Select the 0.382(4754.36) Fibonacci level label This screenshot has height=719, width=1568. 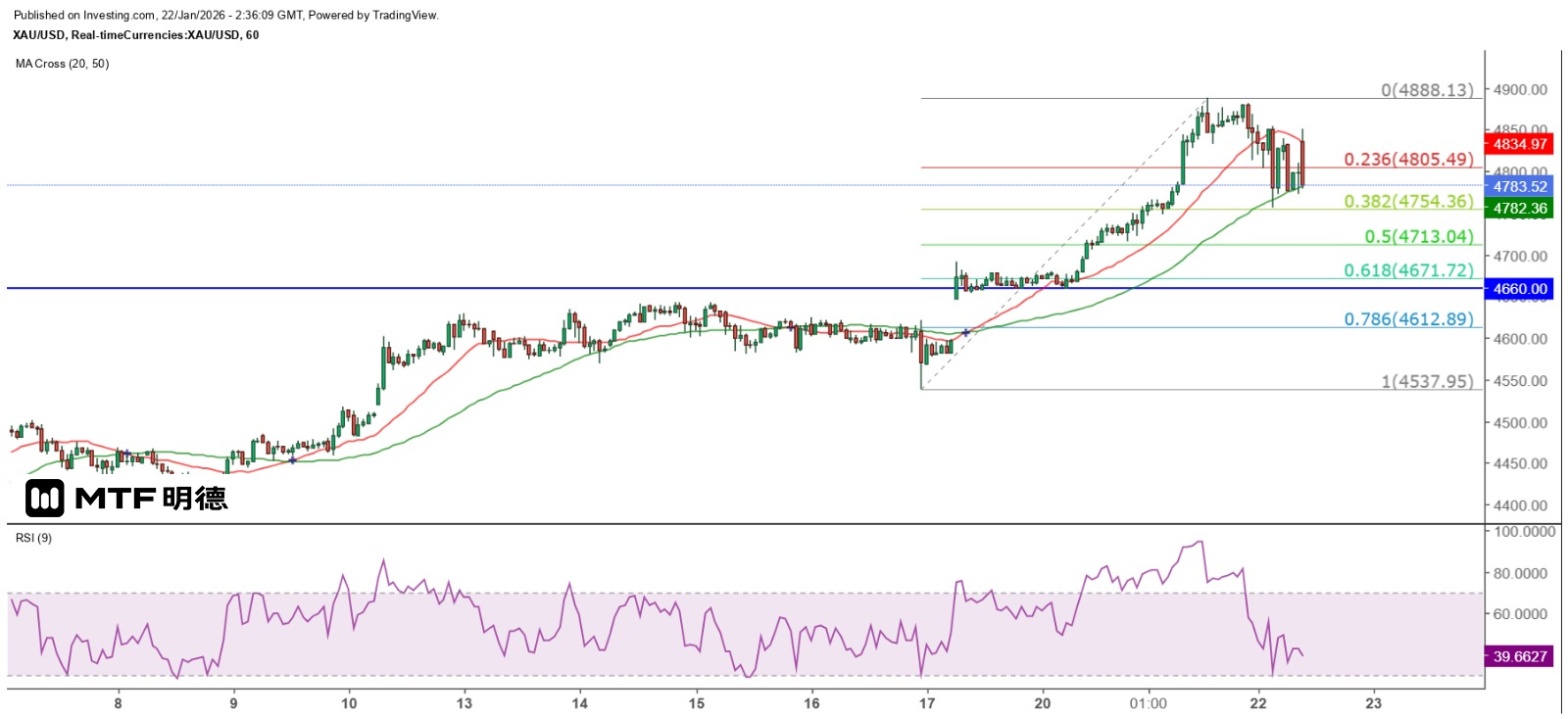1408,201
